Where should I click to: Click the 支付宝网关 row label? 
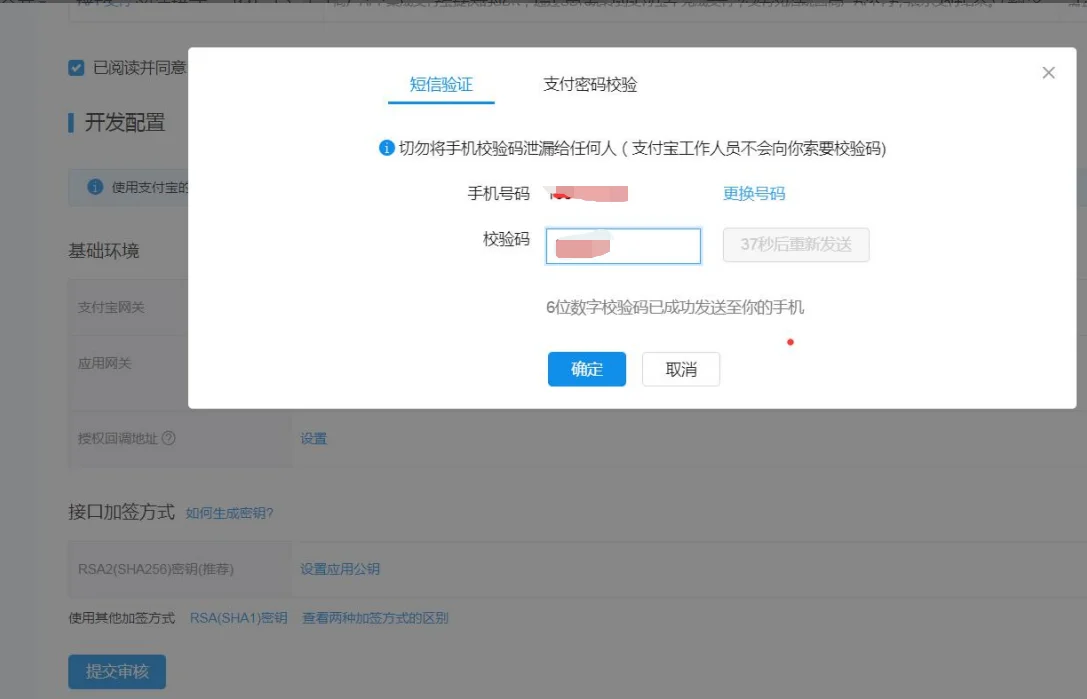coord(111,307)
